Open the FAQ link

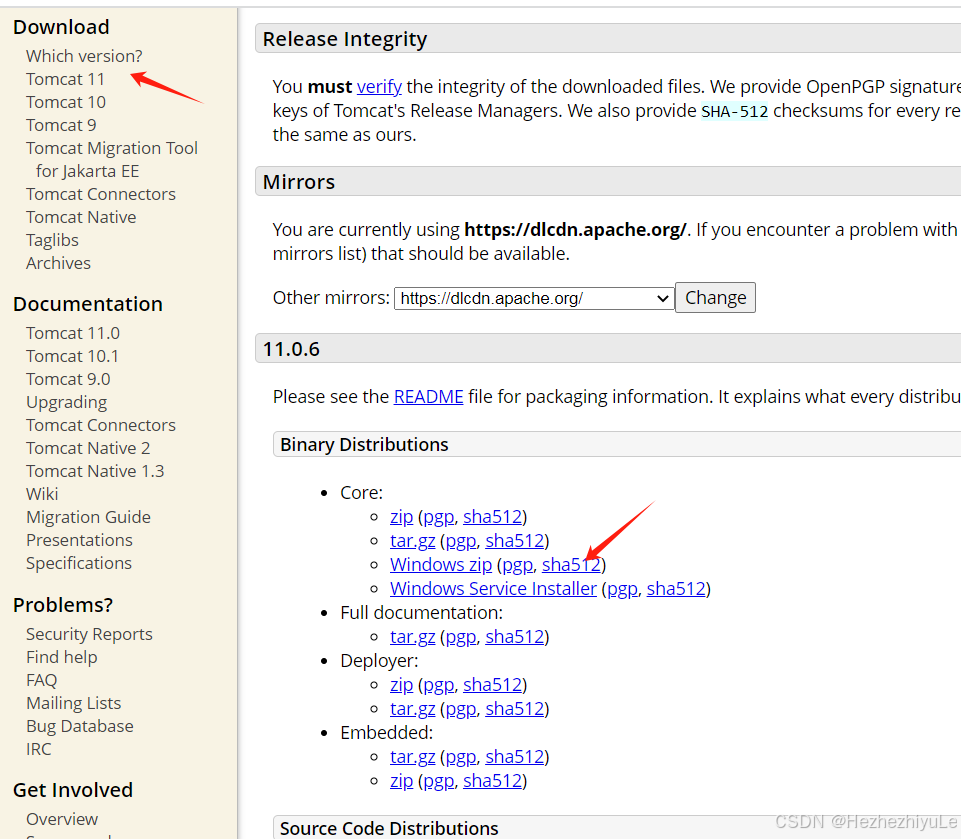(x=41, y=680)
